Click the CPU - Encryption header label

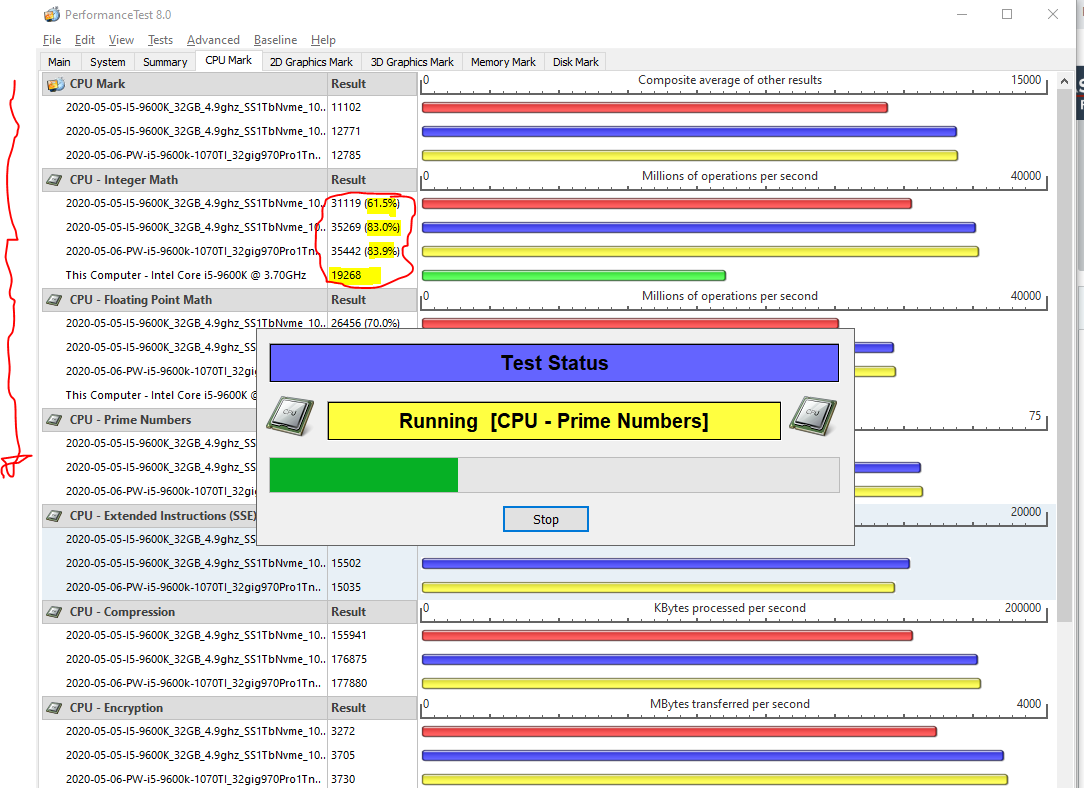(116, 709)
